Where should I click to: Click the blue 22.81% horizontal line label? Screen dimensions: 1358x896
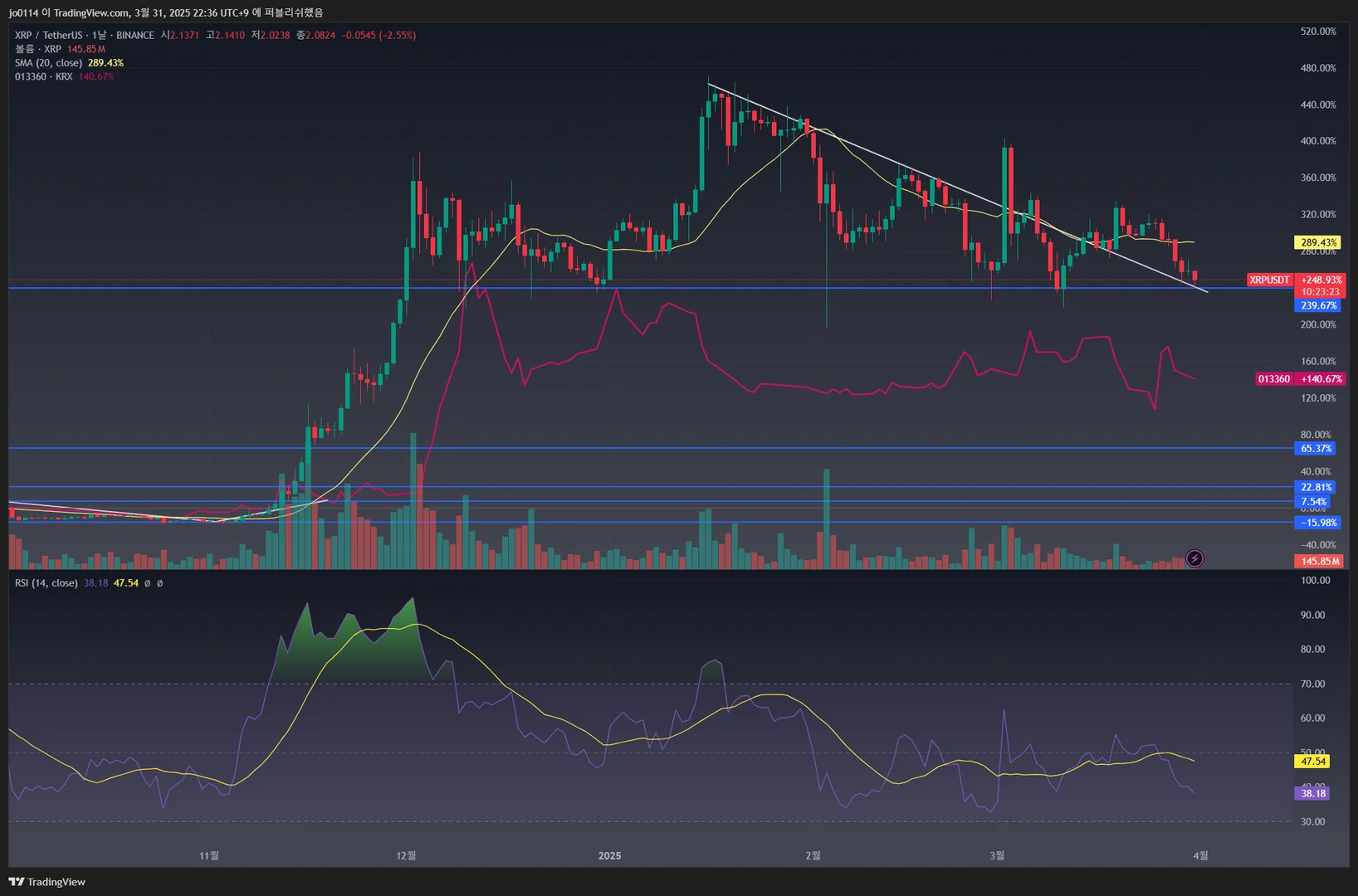point(1316,488)
